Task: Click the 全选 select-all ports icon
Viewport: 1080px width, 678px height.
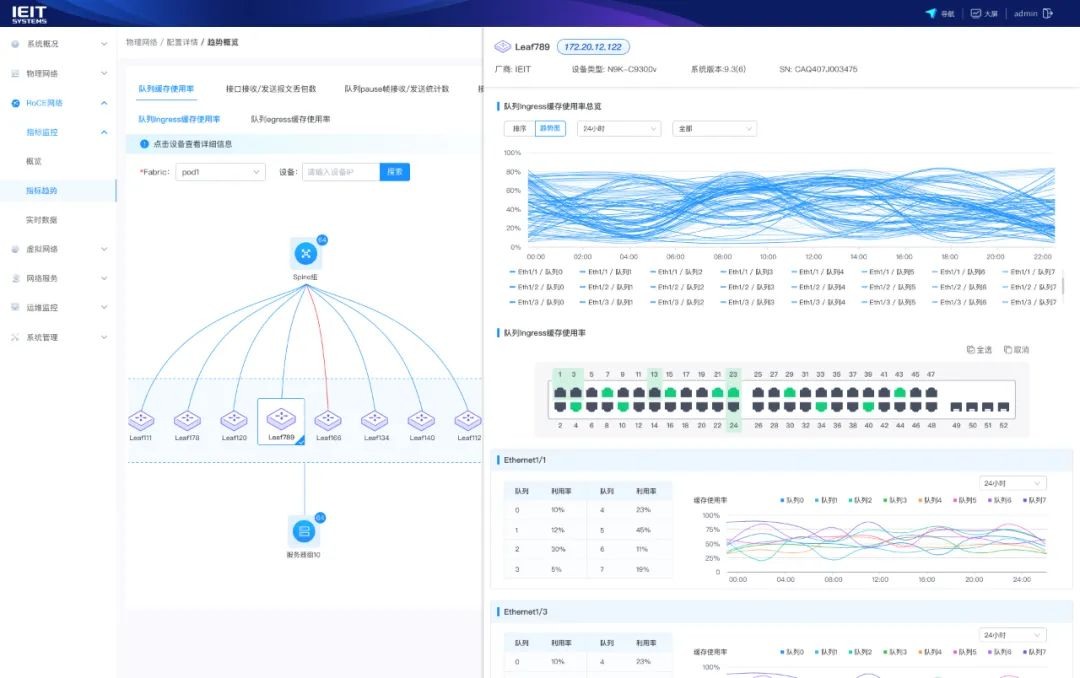Action: pos(971,350)
